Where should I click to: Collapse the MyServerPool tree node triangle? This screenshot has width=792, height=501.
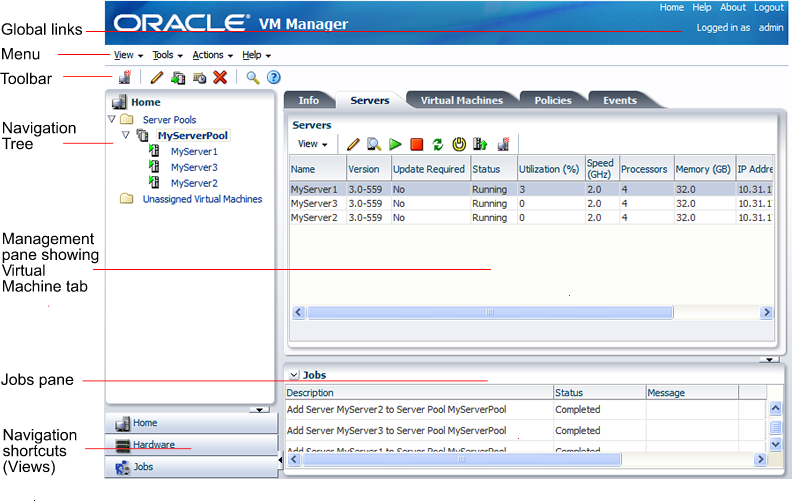(126, 135)
